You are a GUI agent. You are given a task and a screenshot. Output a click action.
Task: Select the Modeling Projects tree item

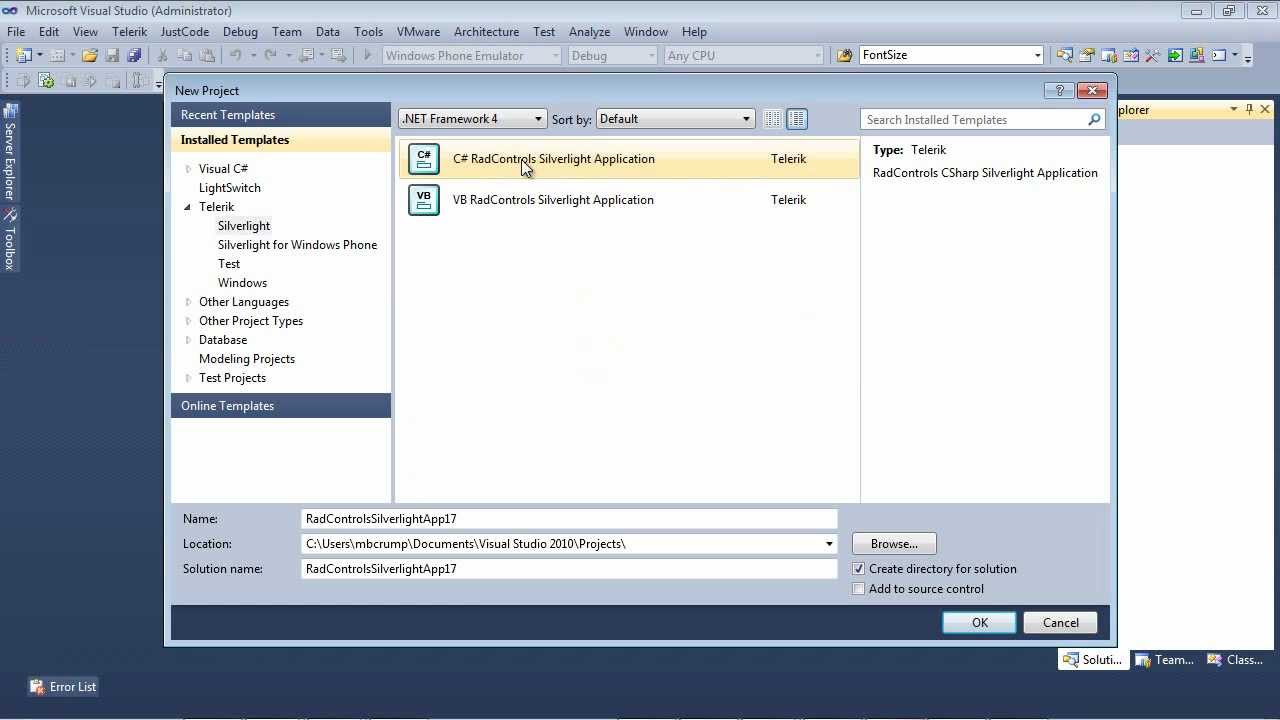pyautogui.click(x=246, y=359)
